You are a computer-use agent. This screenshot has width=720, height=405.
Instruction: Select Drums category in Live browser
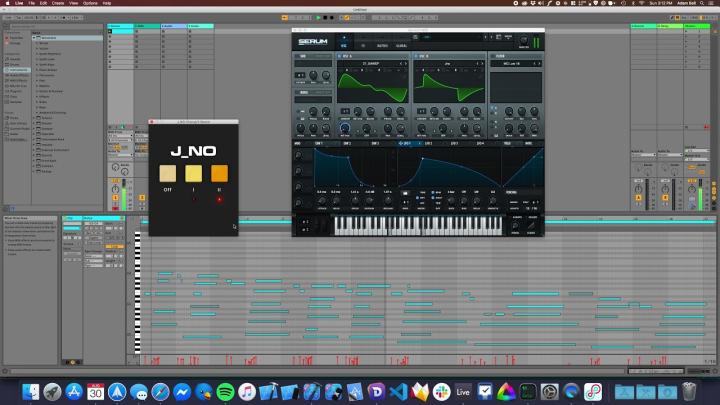15,64
